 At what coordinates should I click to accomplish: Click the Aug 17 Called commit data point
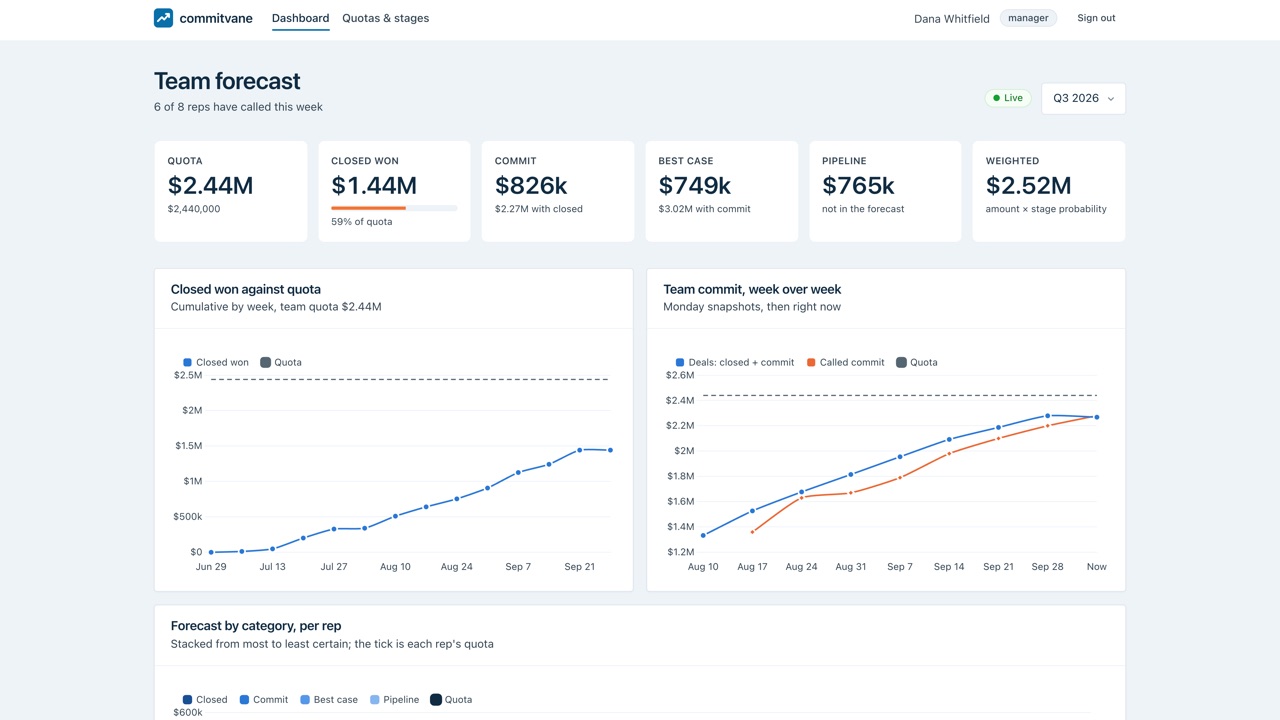coord(752,531)
